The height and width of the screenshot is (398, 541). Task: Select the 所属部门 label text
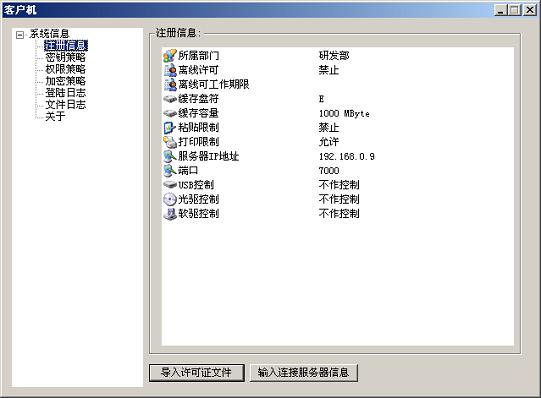pyautogui.click(x=198, y=56)
